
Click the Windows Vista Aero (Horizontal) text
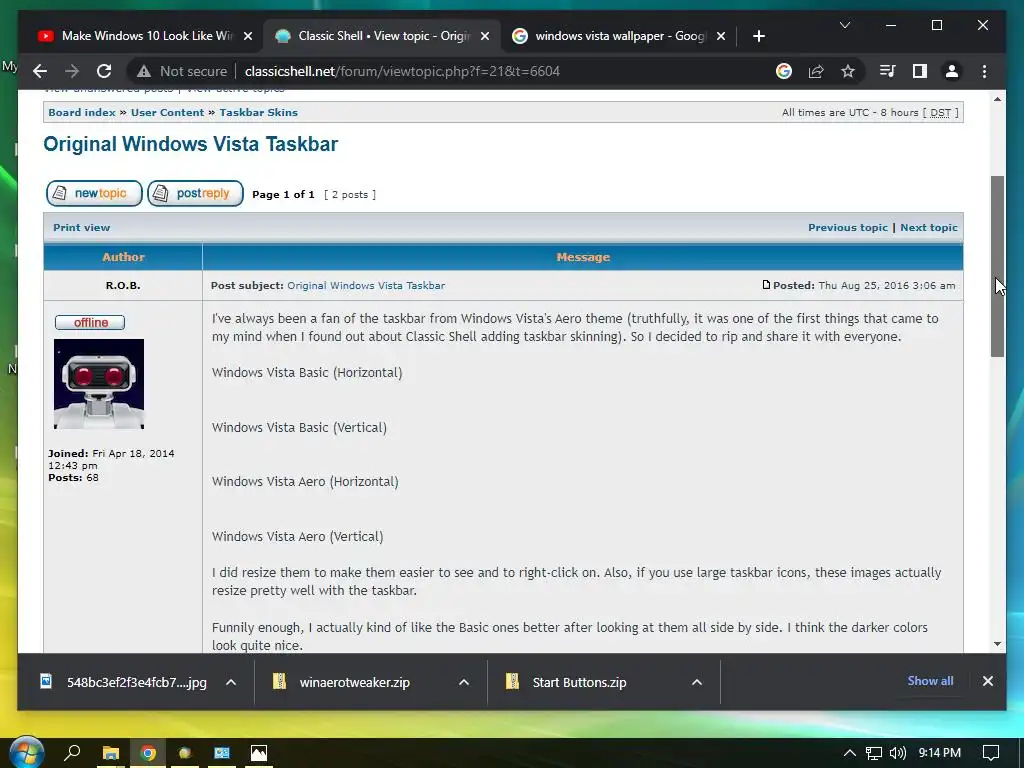(x=305, y=481)
